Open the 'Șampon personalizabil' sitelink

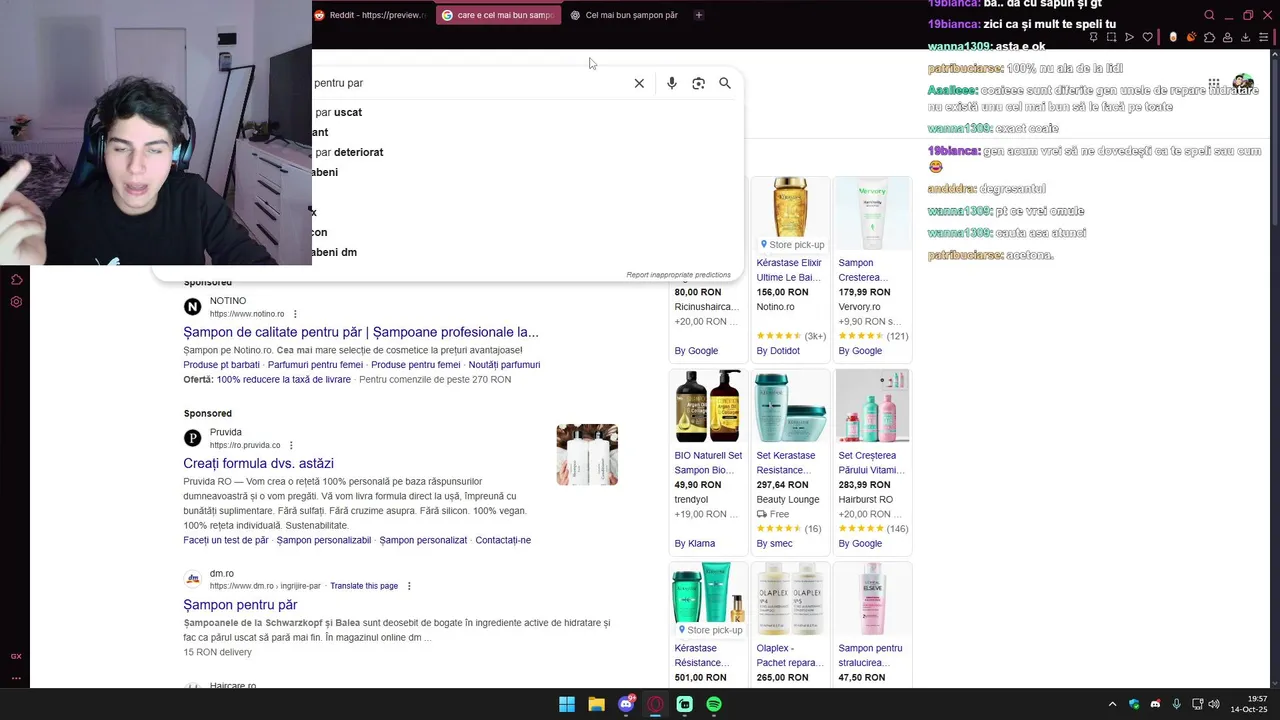pos(324,540)
